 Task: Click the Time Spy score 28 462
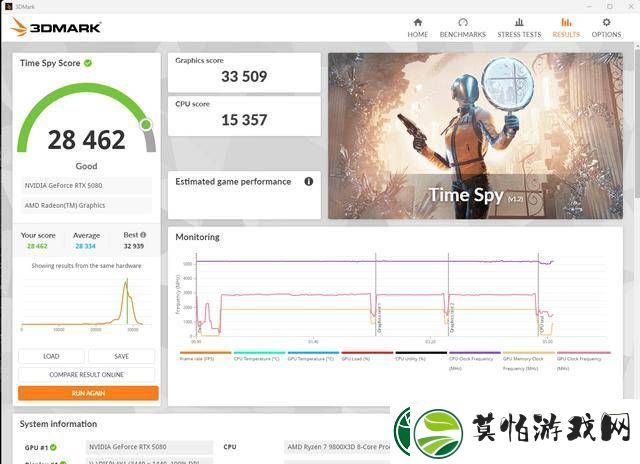click(x=87, y=140)
